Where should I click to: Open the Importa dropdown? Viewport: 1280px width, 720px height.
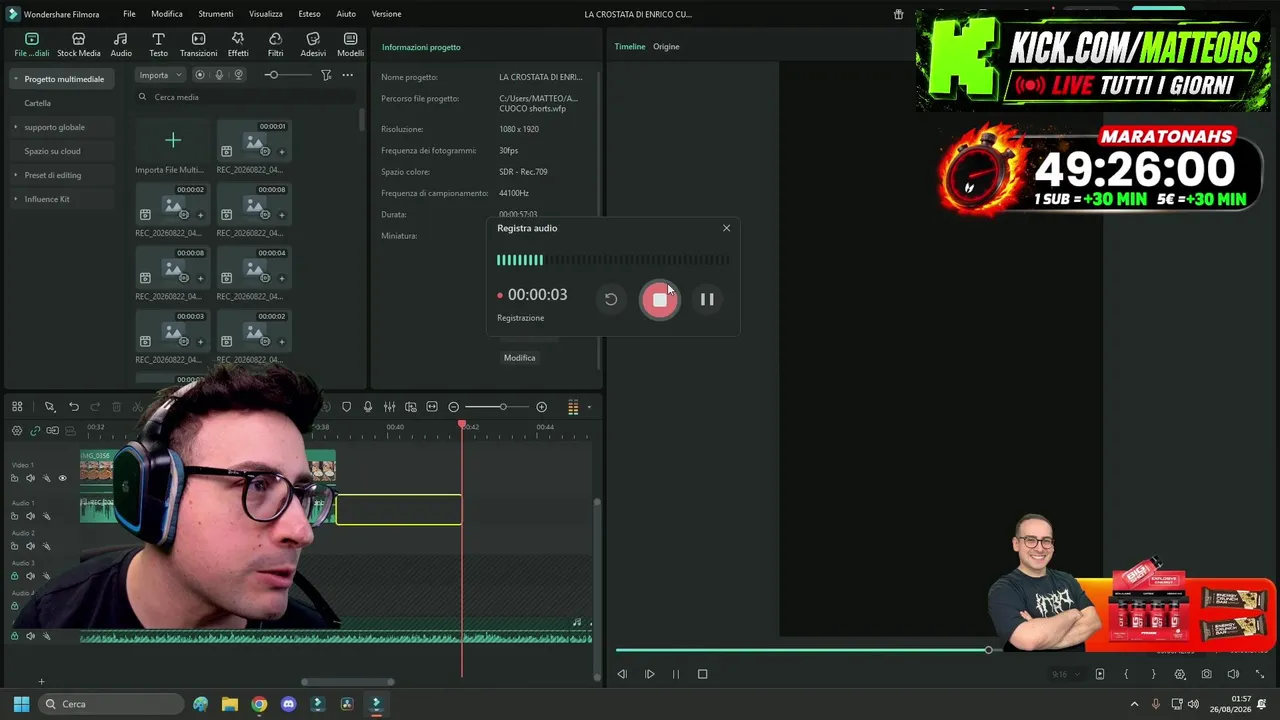point(161,75)
